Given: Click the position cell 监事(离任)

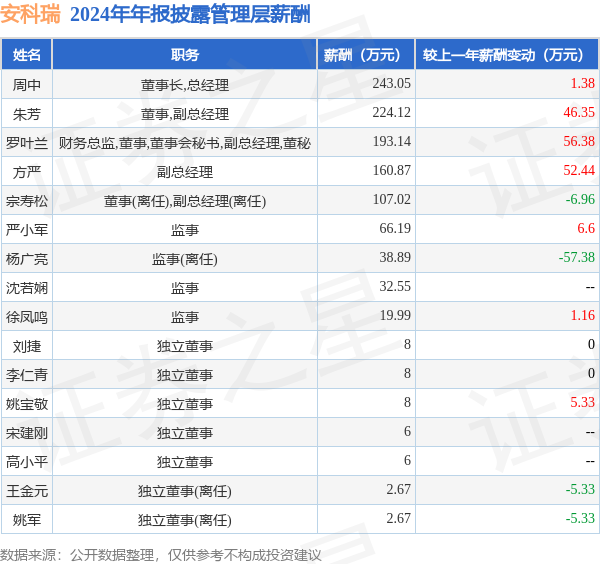Looking at the screenshot, I should 184,259.
